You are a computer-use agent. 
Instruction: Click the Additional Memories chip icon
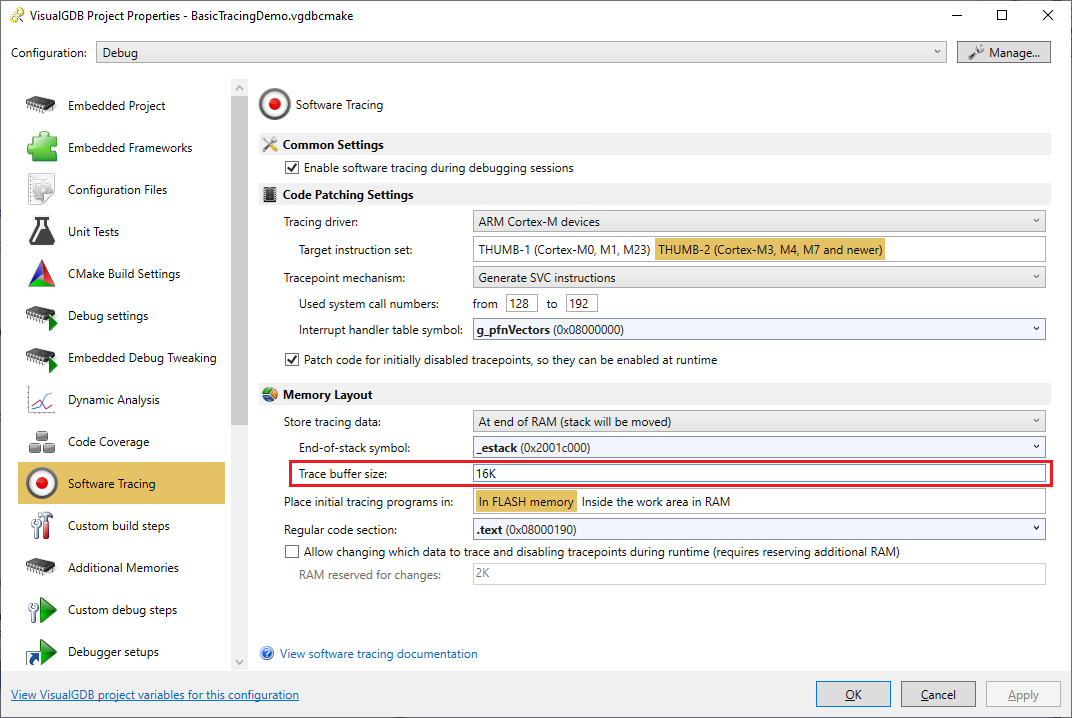tap(40, 568)
